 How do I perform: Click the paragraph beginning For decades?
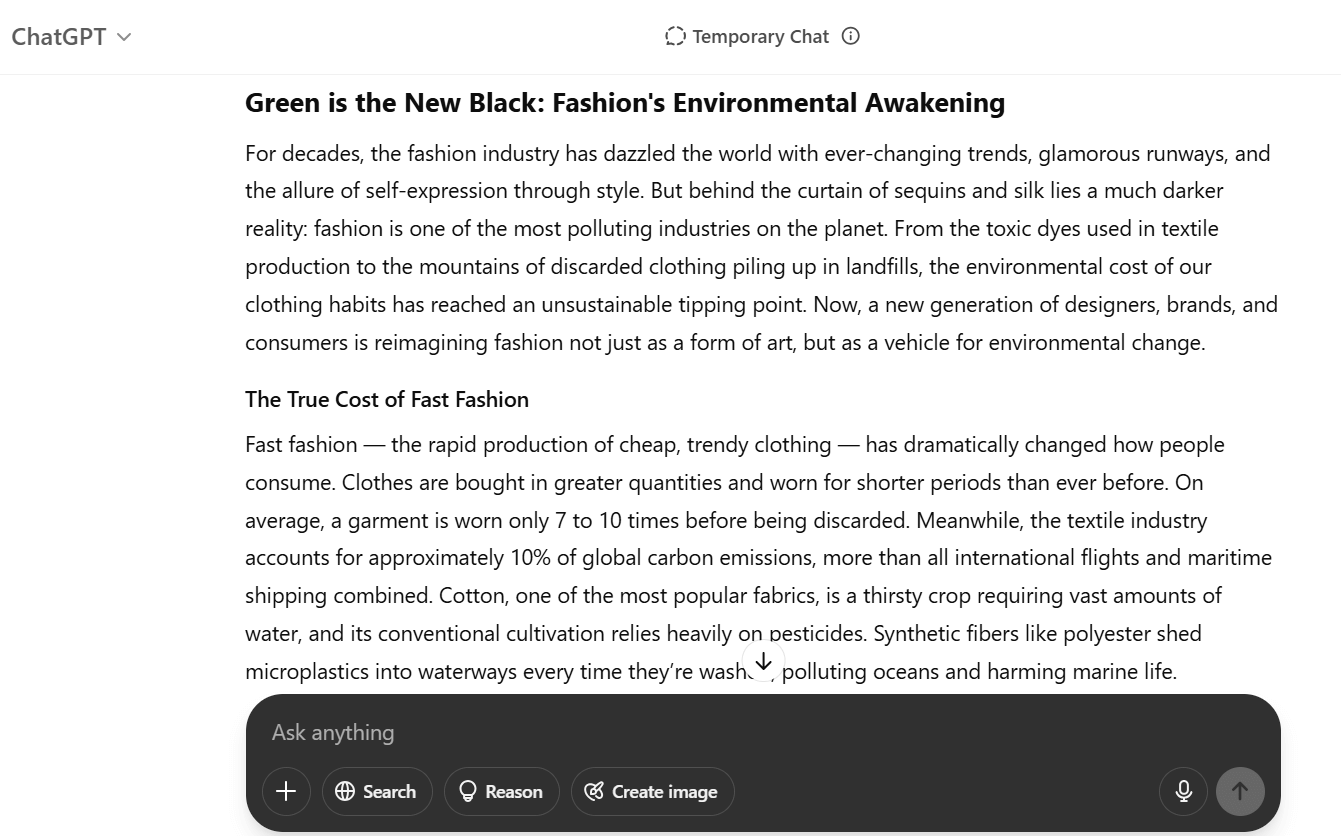tap(762, 248)
